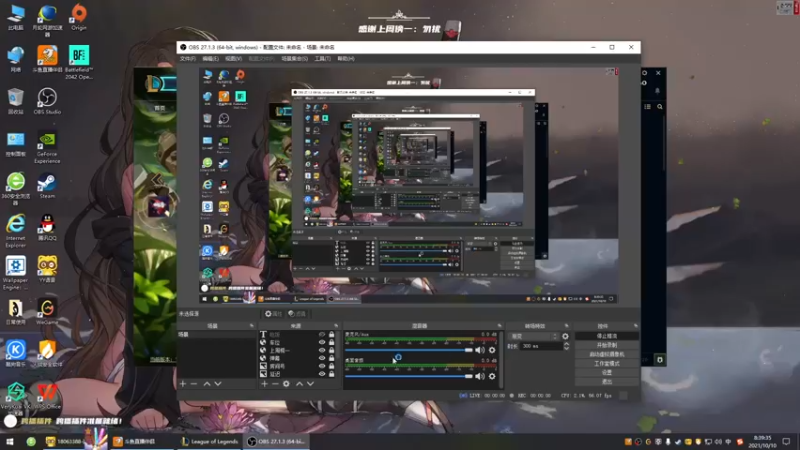
Task: Adjust desktop audio volume slider
Action: tap(409, 376)
